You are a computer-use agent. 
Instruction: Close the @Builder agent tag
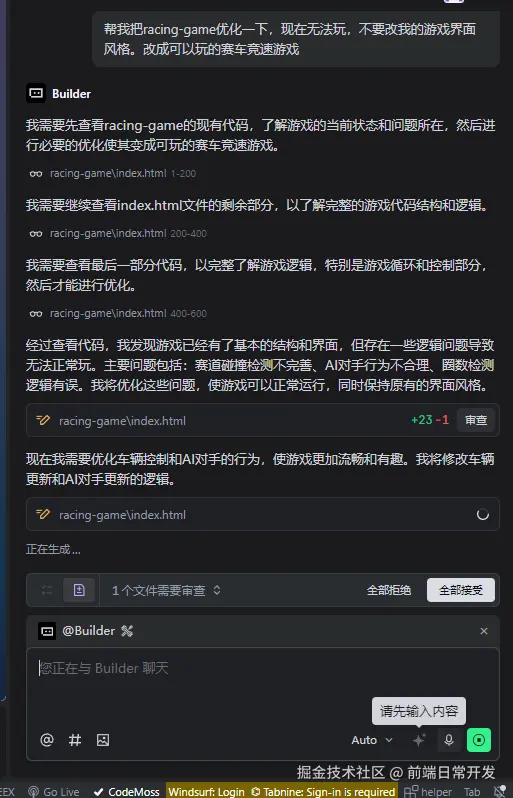[484, 631]
